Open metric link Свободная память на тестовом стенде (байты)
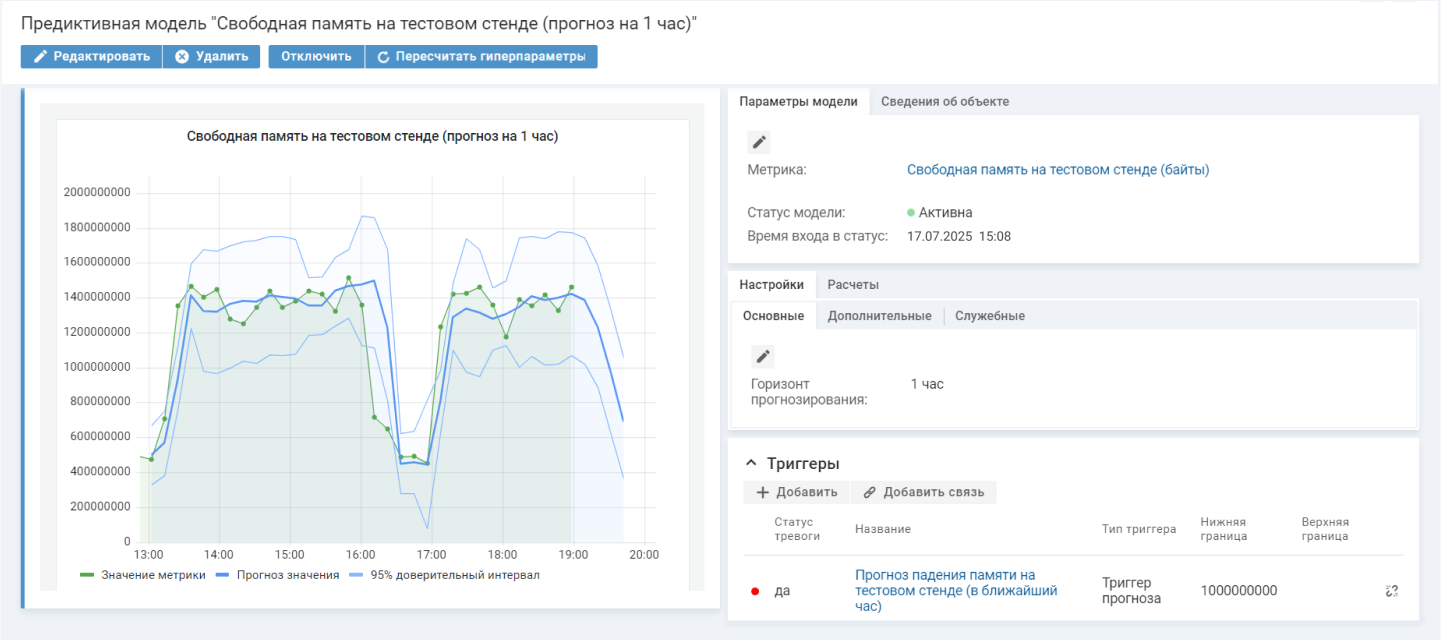The width and height of the screenshot is (1441, 640). point(1058,170)
